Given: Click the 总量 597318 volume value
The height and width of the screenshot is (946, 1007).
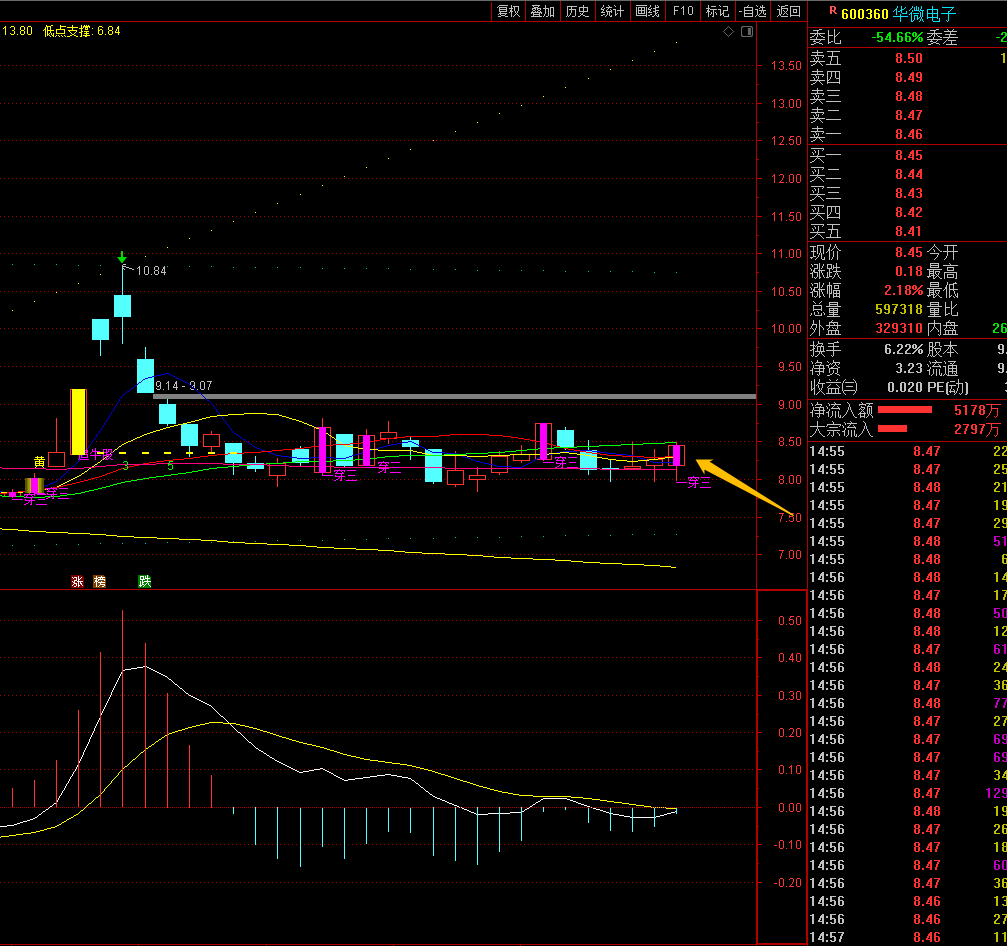Looking at the screenshot, I should coord(899,310).
